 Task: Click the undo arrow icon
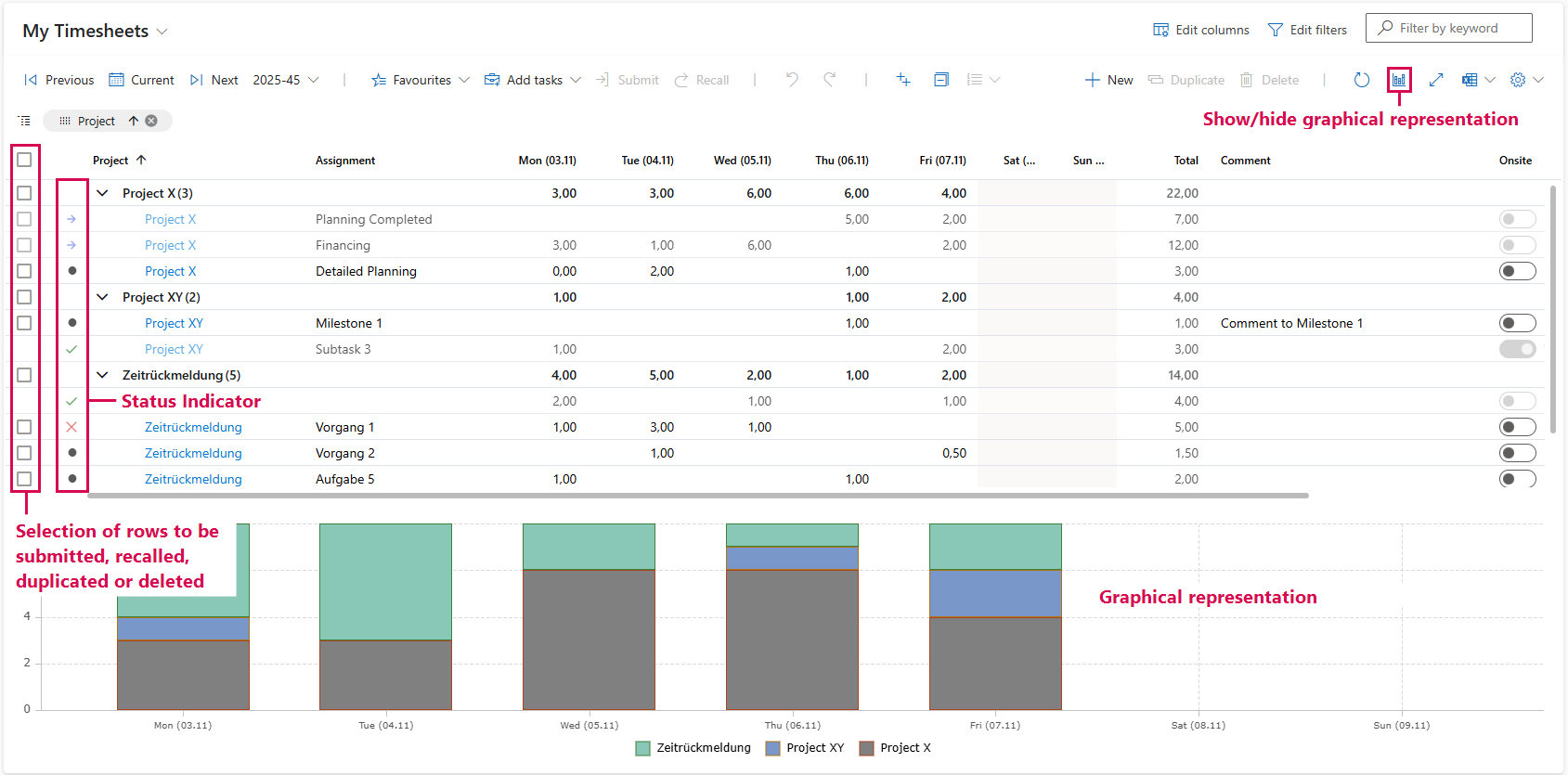click(x=792, y=80)
